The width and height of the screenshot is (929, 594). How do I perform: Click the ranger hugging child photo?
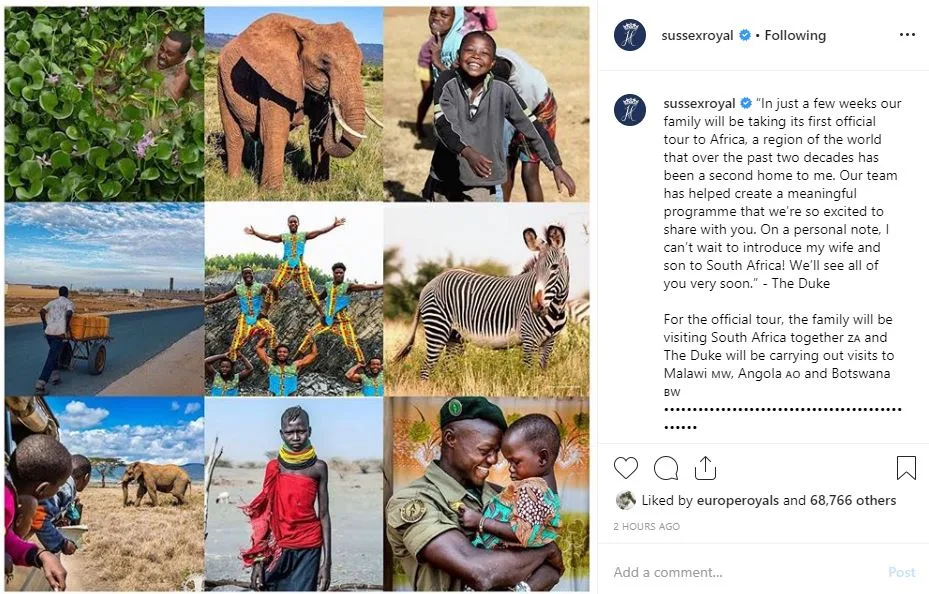point(486,494)
